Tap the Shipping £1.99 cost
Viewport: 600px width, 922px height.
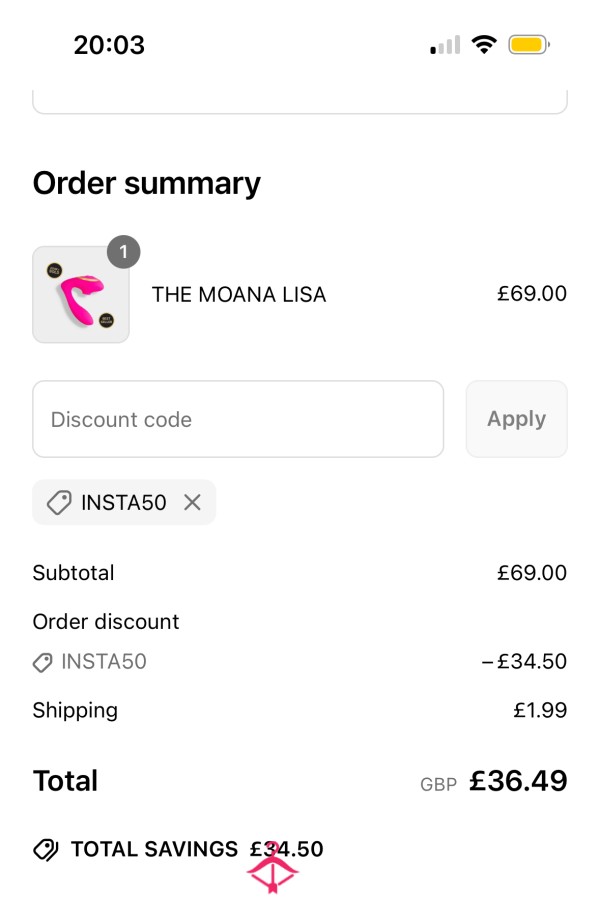click(540, 710)
